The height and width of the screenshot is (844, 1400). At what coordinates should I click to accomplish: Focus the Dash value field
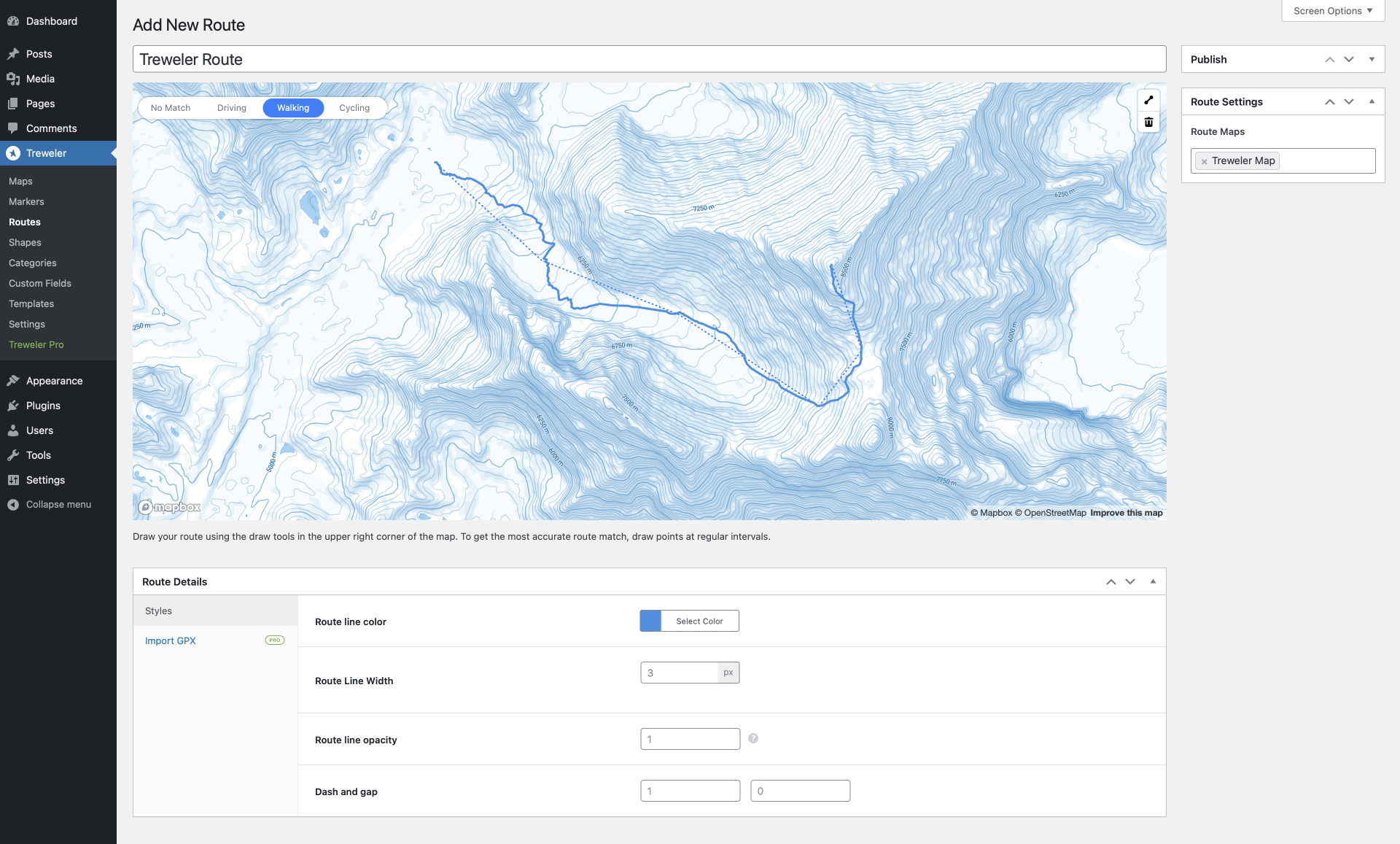coord(690,791)
